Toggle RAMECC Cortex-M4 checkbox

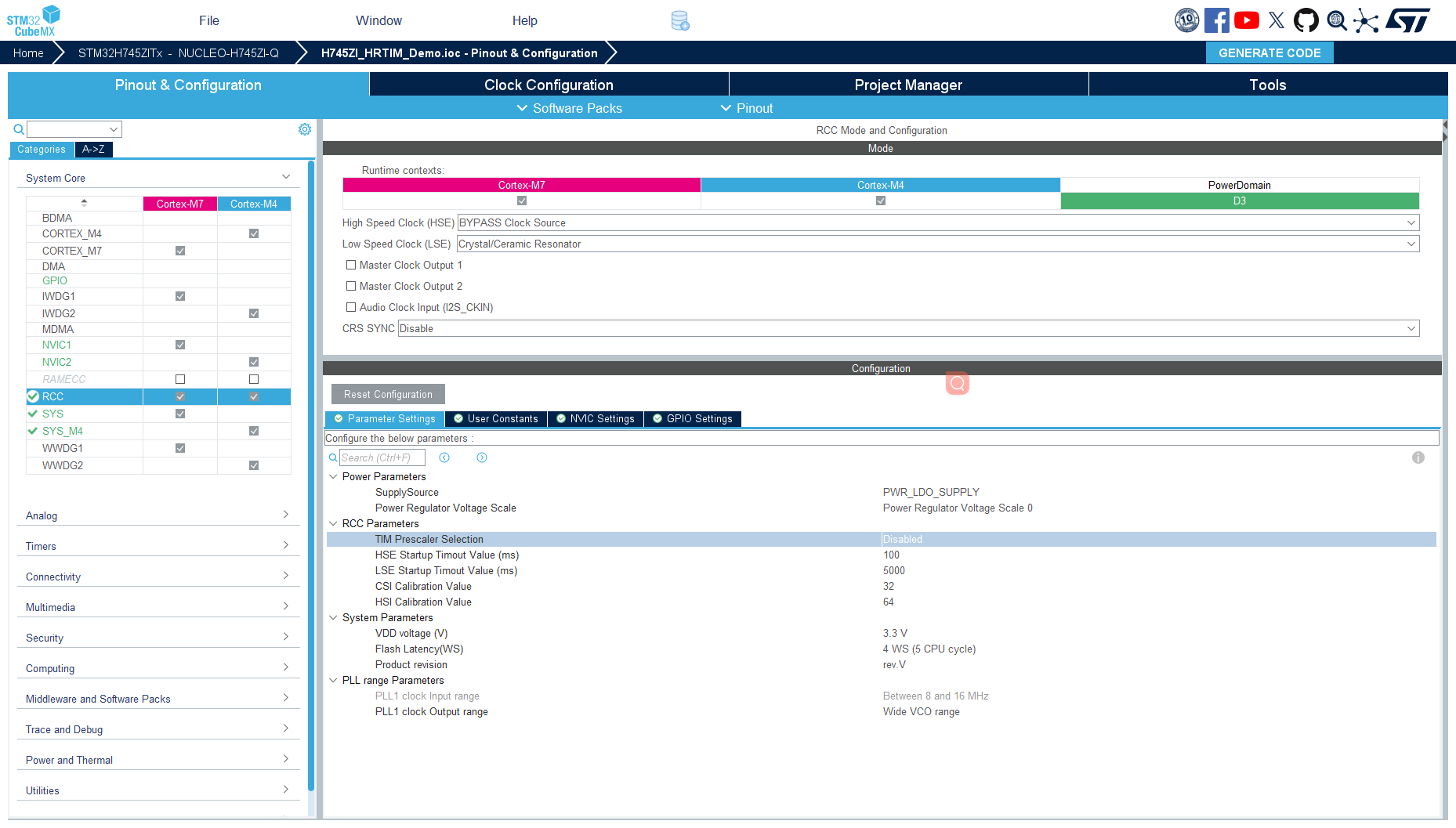(254, 379)
